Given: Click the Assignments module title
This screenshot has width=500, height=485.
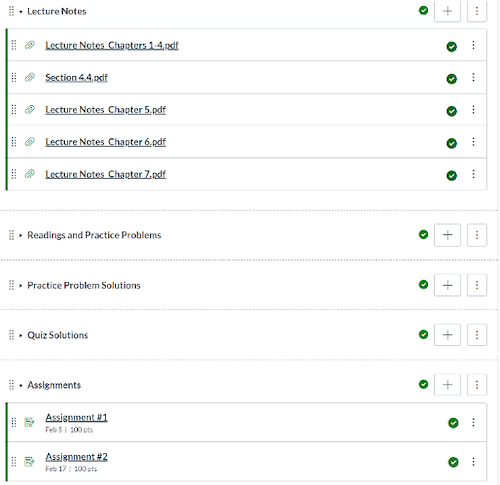Looking at the screenshot, I should point(54,385).
